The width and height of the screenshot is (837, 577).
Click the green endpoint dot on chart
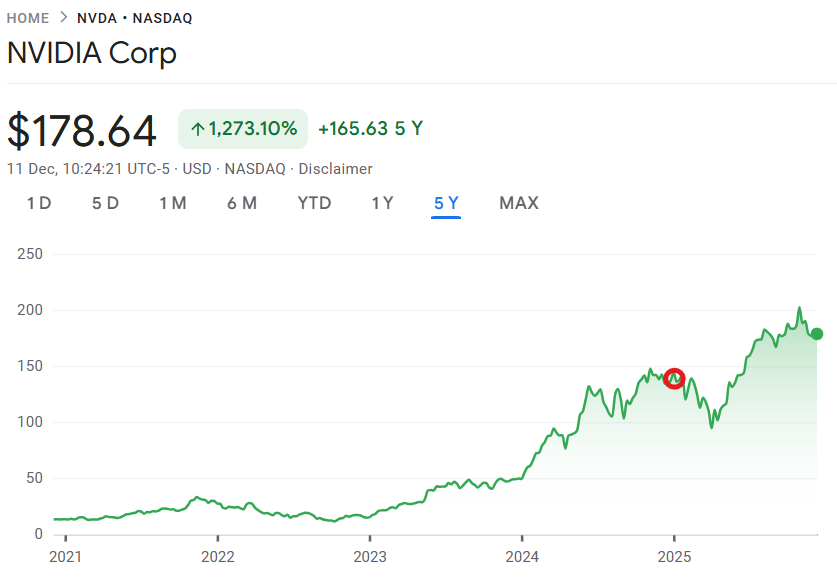point(817,334)
